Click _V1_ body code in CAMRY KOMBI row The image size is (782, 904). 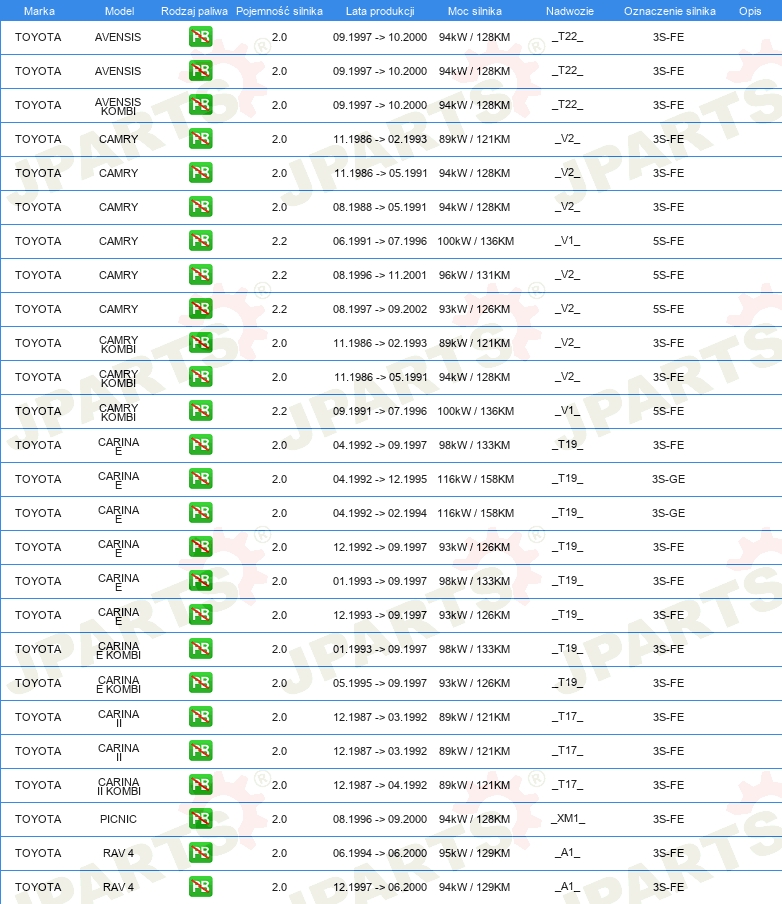568,410
